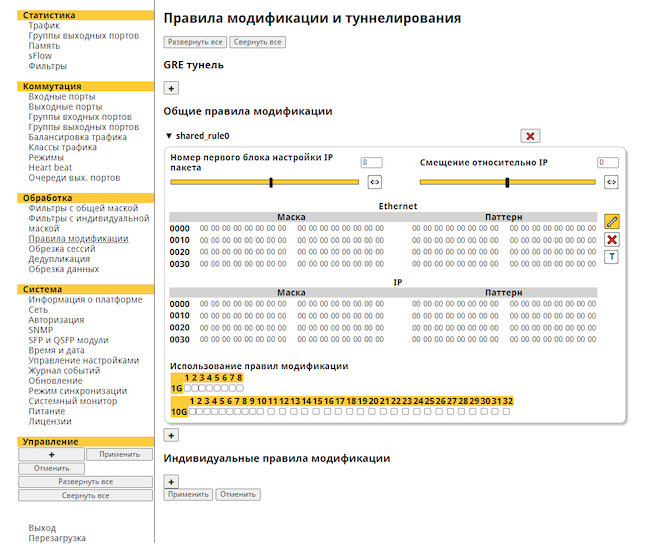Image resolution: width=650 pixels, height=559 pixels.
Task: Open Информация о платформе page
Action: (x=85, y=299)
